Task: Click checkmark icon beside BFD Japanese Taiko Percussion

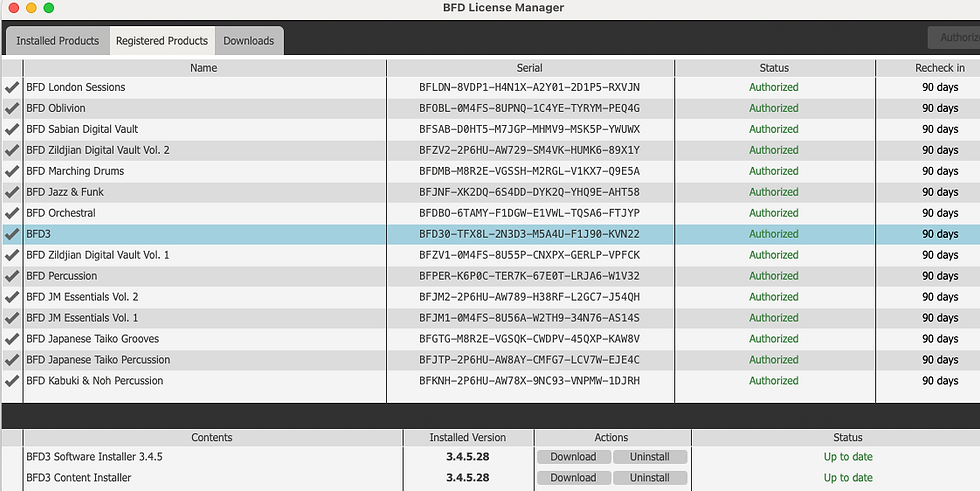Action: click(11, 360)
